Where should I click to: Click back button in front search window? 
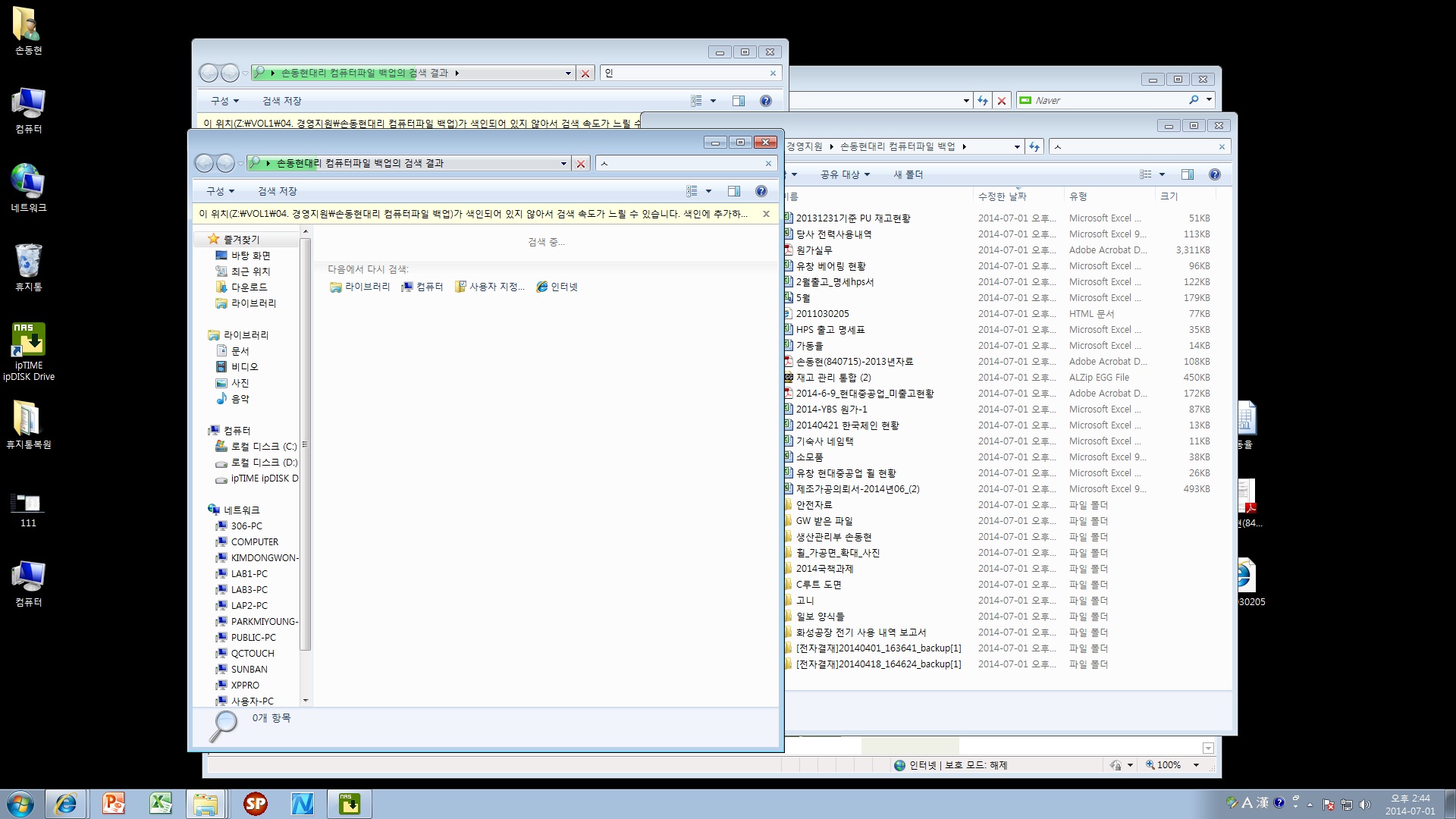(204, 163)
